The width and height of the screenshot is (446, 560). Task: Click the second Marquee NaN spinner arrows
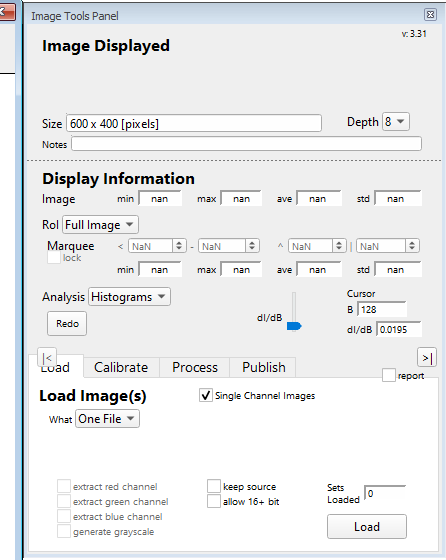(x=252, y=246)
